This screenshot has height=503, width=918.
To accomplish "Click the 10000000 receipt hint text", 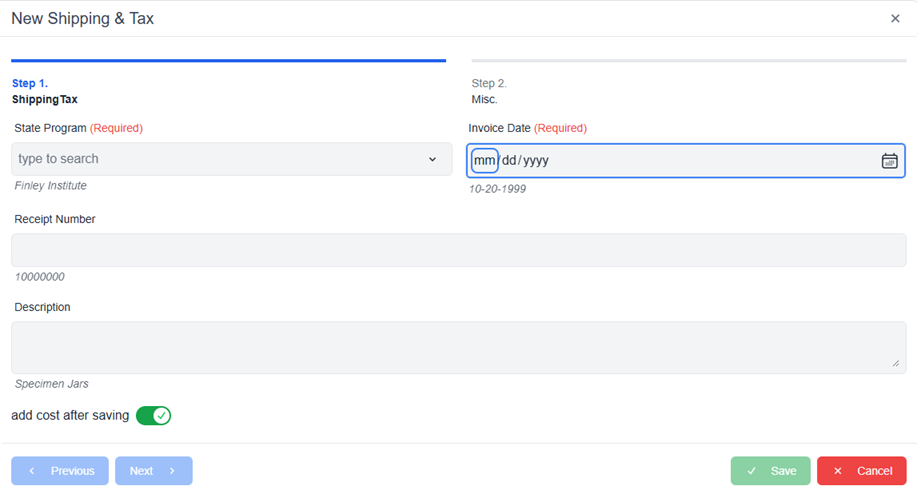I will pyautogui.click(x=39, y=277).
